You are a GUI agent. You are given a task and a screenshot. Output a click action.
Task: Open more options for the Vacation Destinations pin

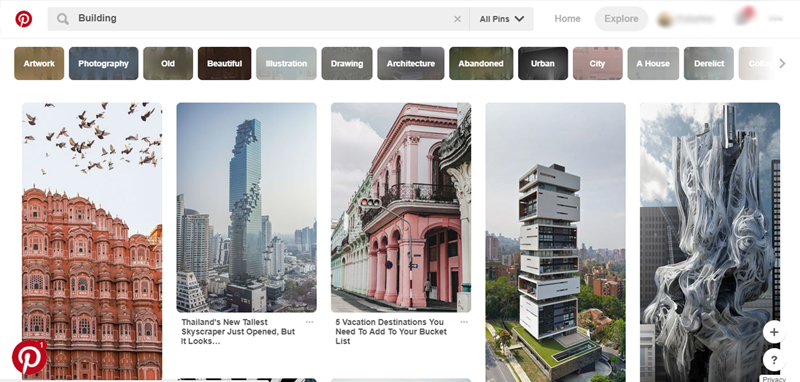[x=464, y=322]
